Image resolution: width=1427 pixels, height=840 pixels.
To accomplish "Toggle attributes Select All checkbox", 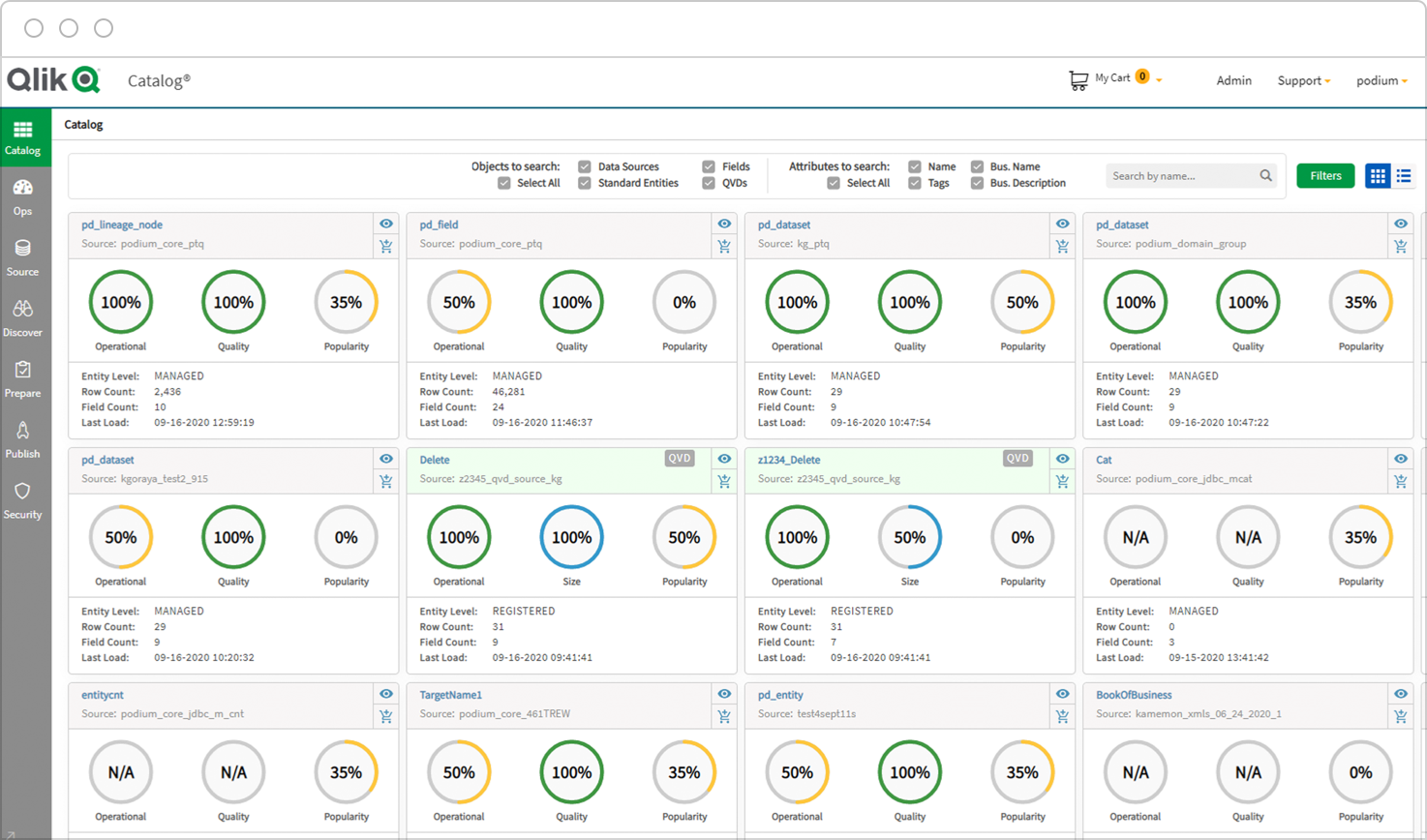I will click(x=834, y=183).
